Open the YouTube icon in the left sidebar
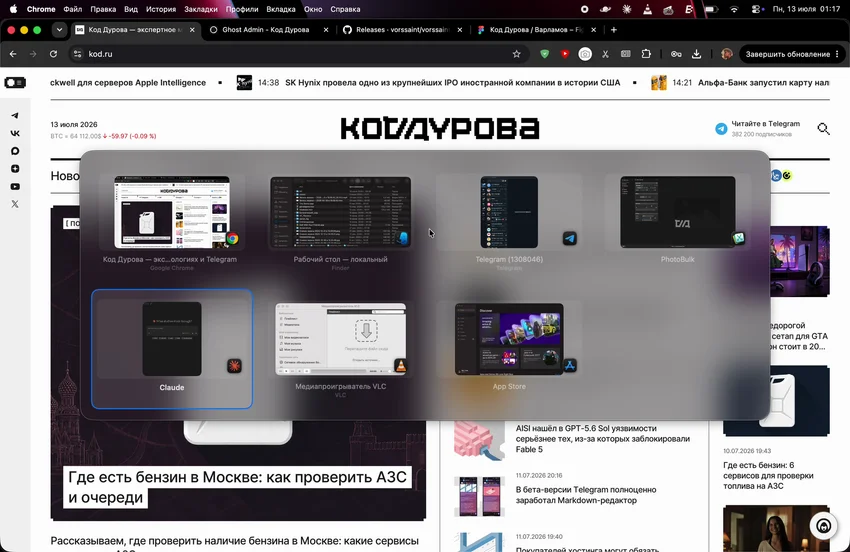The image size is (850, 552). [x=15, y=187]
